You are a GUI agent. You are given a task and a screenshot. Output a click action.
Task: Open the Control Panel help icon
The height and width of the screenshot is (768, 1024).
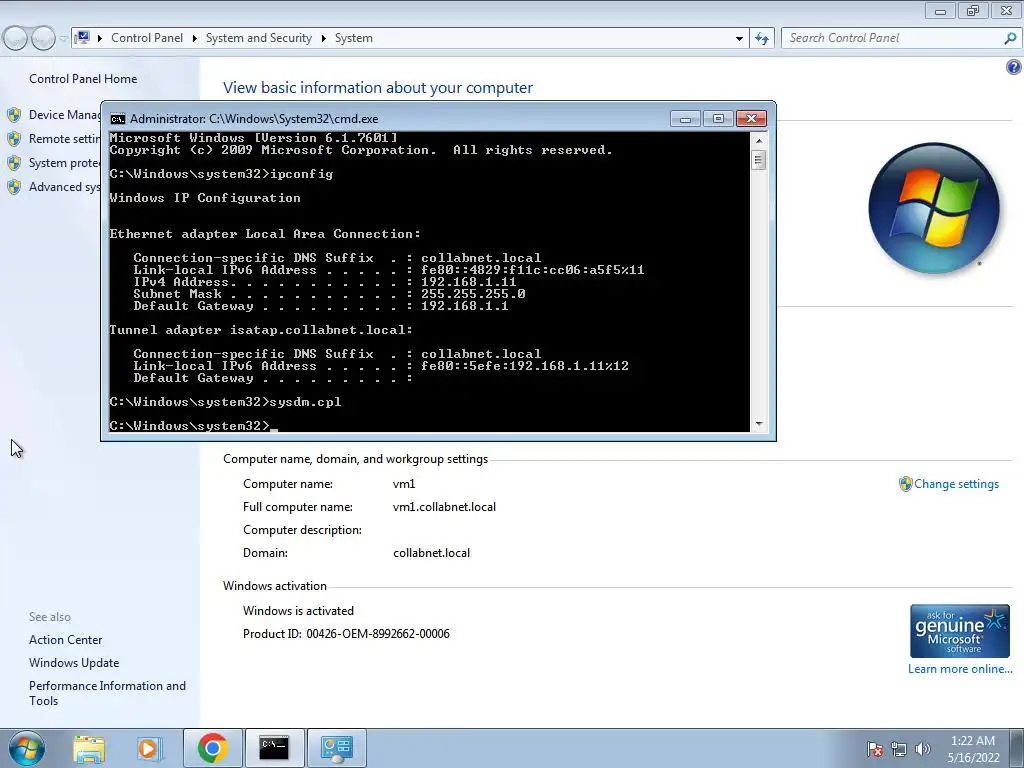[1014, 67]
